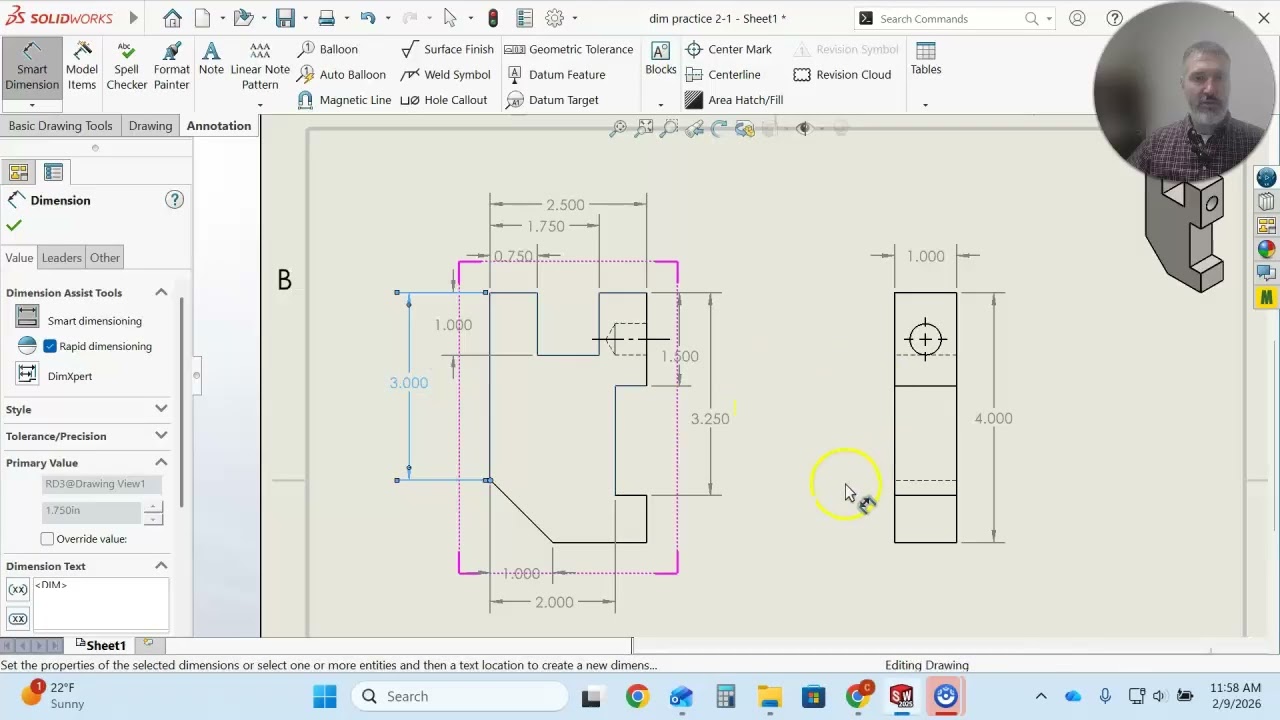This screenshot has width=1280, height=720.
Task: Click the taskbar clock showing 11:58 AM
Action: (x=1234, y=696)
